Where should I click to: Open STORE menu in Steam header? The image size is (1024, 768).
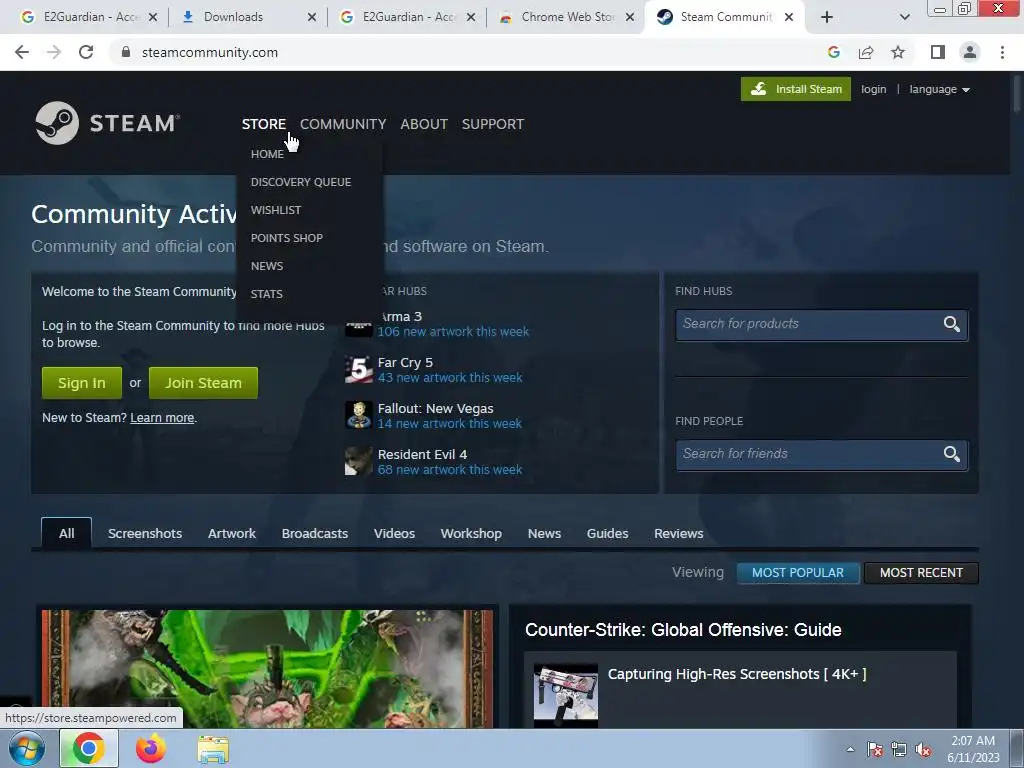(x=264, y=124)
